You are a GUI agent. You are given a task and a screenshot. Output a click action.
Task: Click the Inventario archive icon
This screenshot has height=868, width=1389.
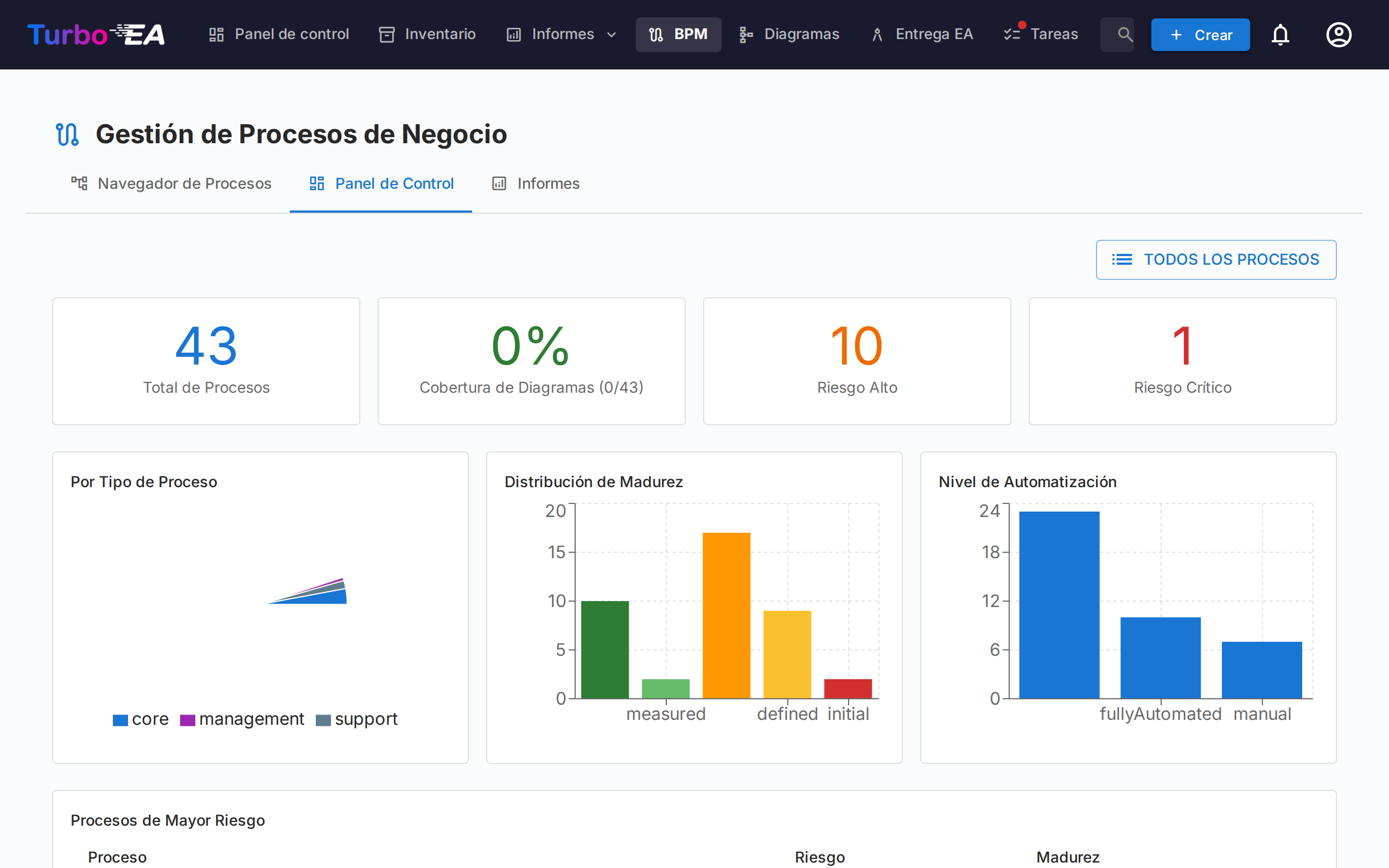click(387, 34)
